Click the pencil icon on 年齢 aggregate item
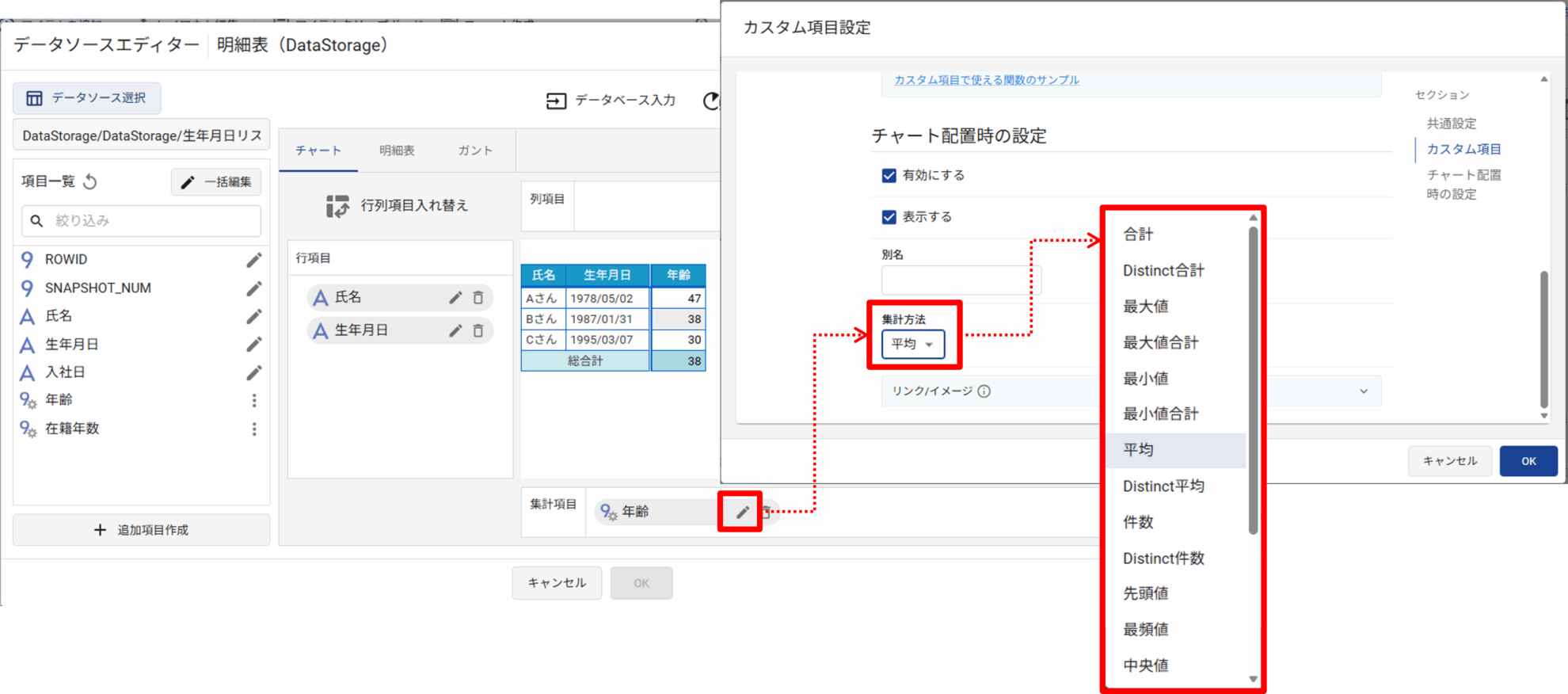Viewport: 1568px width, 694px height. coord(742,512)
